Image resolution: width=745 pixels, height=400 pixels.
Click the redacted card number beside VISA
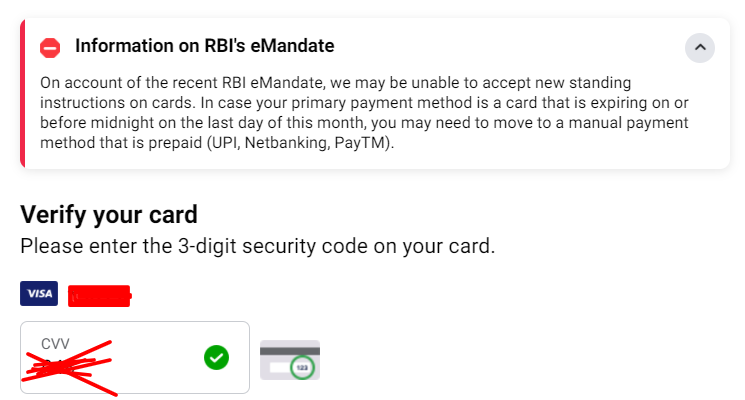point(100,295)
